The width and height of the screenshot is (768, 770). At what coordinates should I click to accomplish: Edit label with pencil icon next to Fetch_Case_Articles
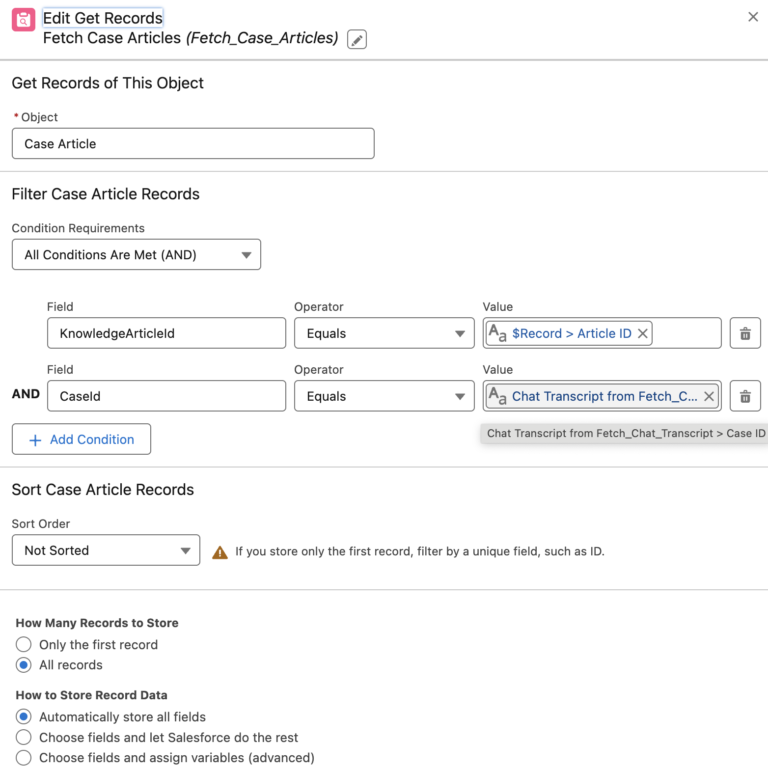(357, 39)
